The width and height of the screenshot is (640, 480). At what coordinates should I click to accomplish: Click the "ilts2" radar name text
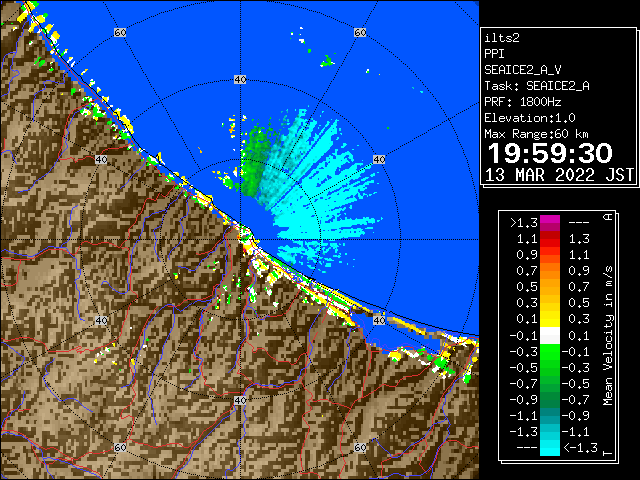click(x=502, y=38)
